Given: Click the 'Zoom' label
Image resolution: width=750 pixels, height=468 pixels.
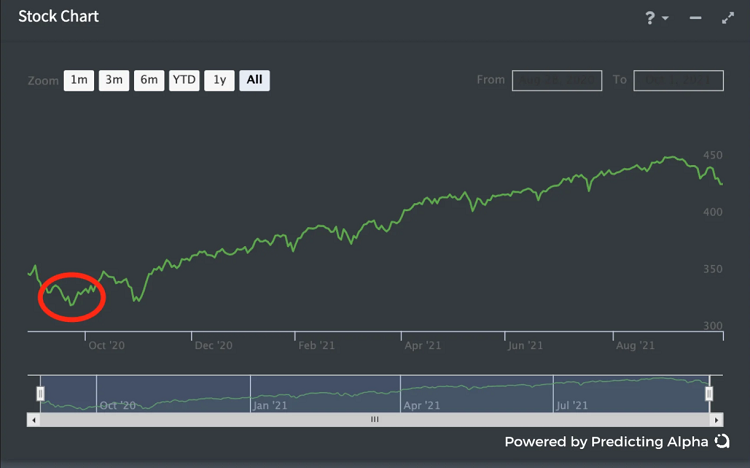Looking at the screenshot, I should click(x=43, y=80).
